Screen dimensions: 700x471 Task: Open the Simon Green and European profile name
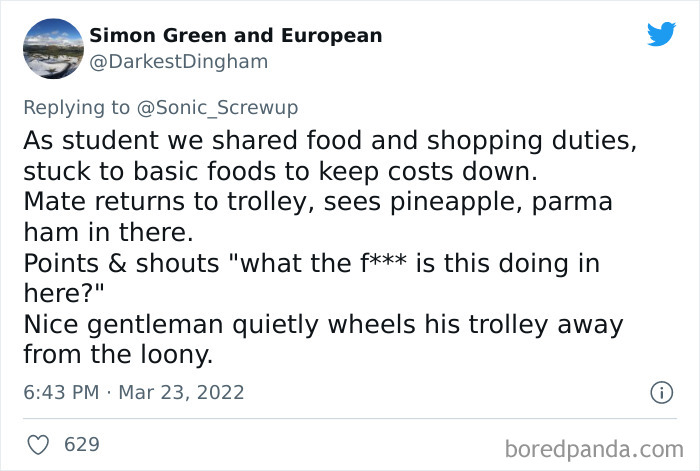pyautogui.click(x=236, y=35)
